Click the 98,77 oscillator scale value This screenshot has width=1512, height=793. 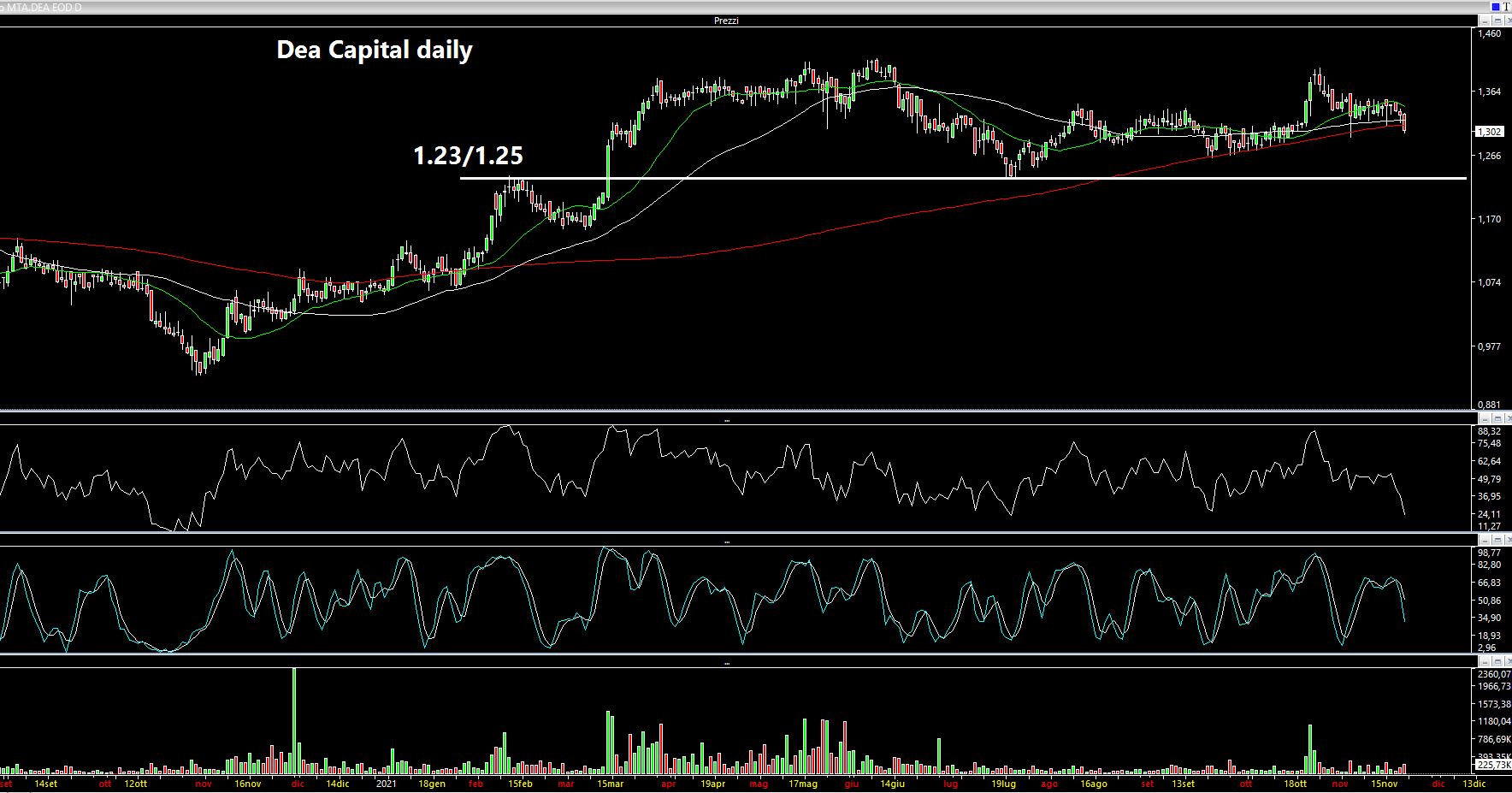pyautogui.click(x=1491, y=553)
